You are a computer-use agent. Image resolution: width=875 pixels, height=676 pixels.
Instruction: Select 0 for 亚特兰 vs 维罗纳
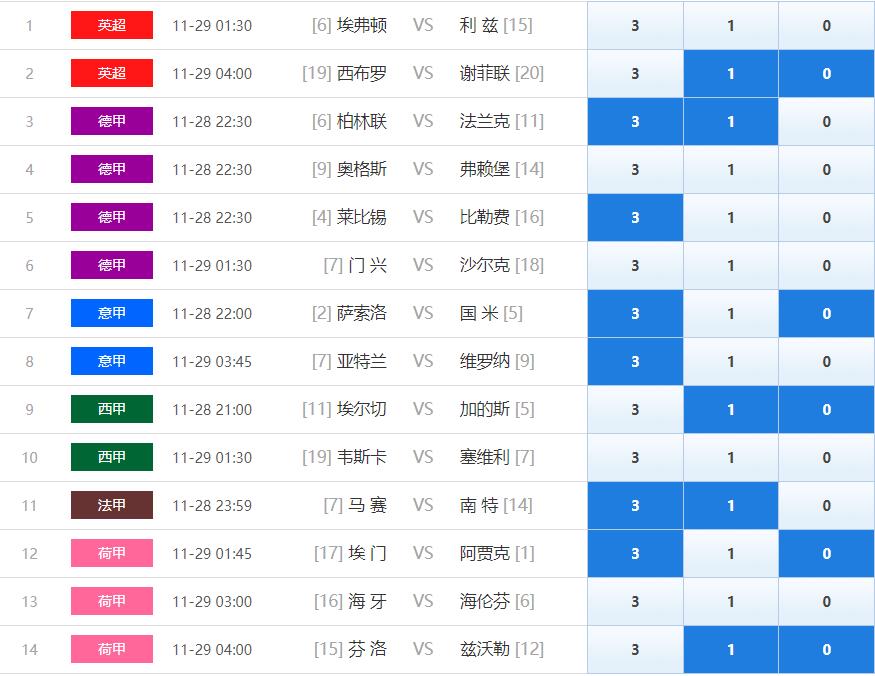coord(826,361)
